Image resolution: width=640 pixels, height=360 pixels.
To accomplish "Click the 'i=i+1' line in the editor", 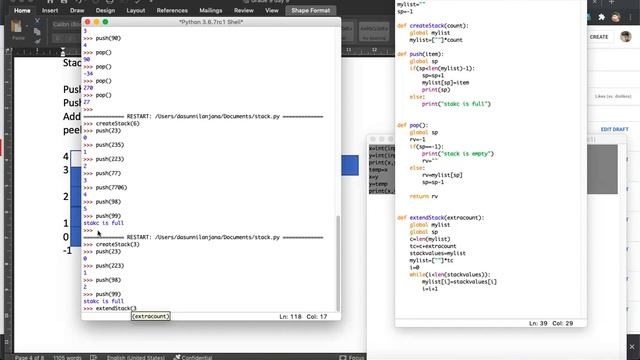I will pos(430,289).
